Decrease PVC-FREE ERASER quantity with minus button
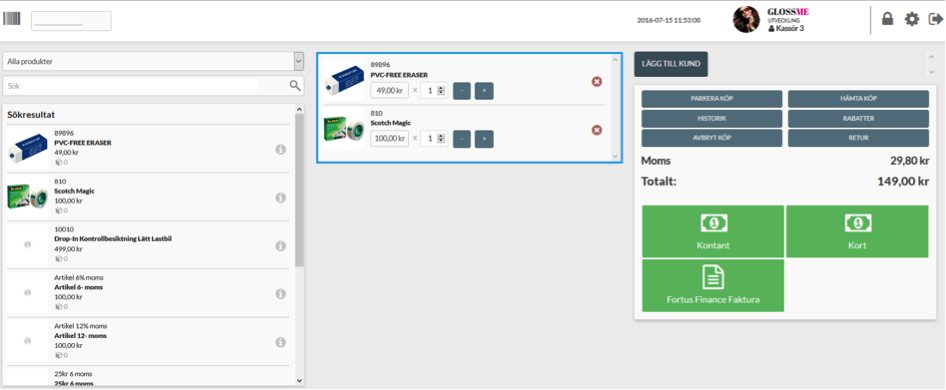This screenshot has height=390, width=946. (x=462, y=91)
